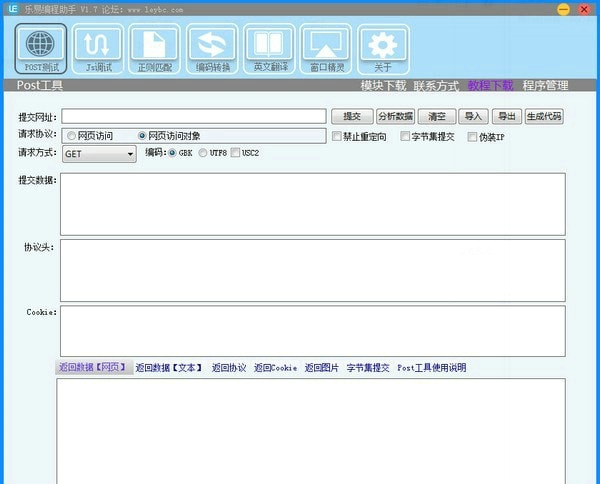Open the 教程下载 link

click(x=491, y=86)
